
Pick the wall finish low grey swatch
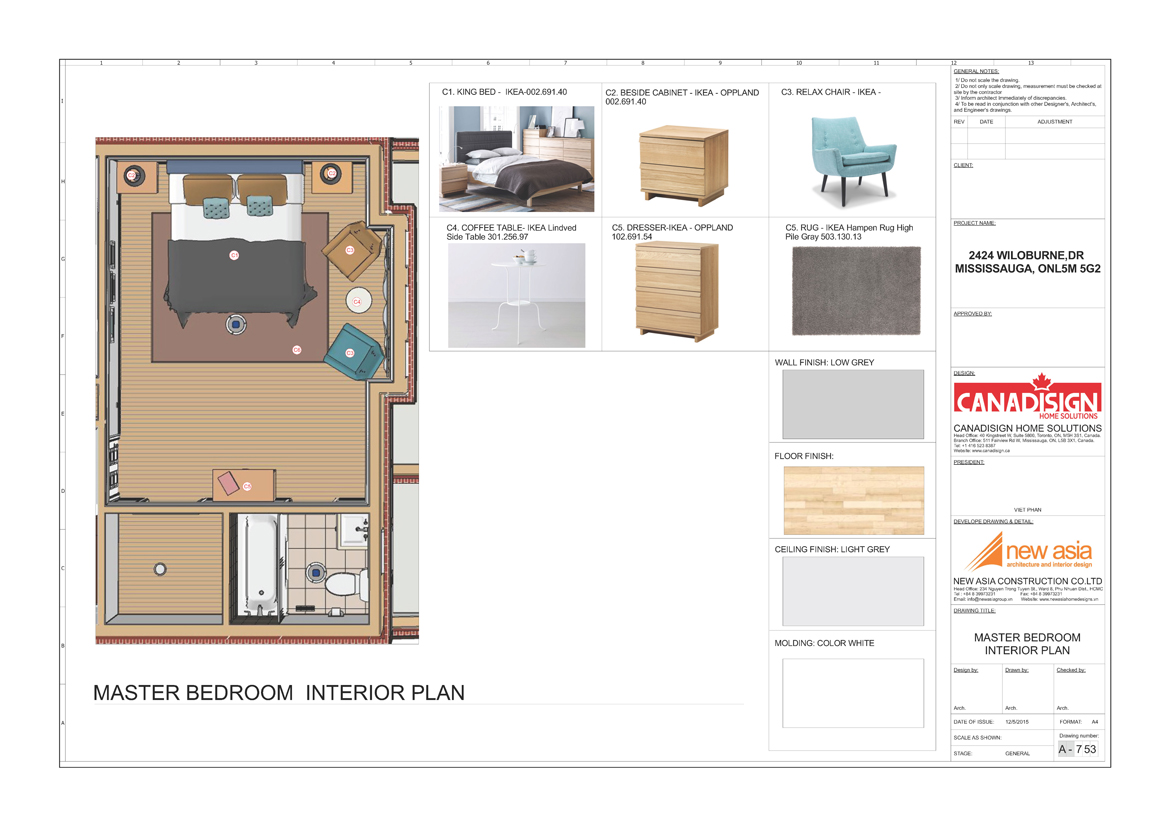point(852,404)
